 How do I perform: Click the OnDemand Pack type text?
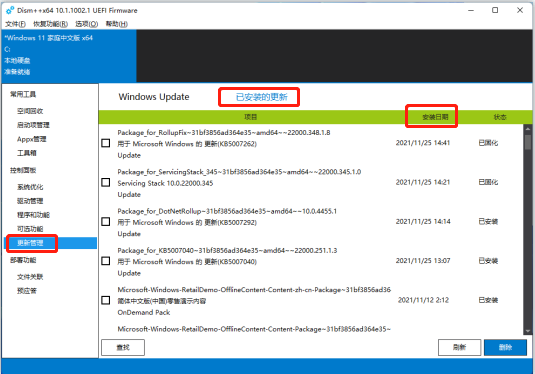(x=144, y=312)
